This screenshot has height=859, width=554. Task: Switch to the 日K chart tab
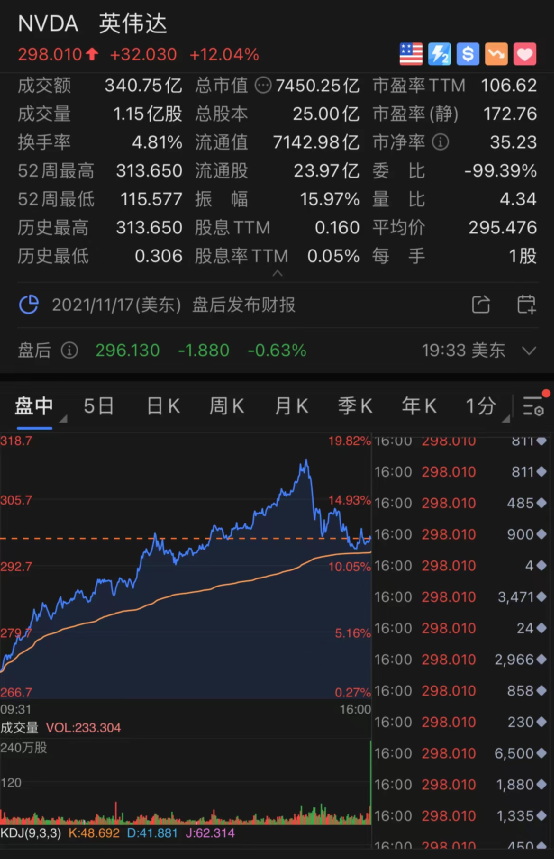point(163,406)
